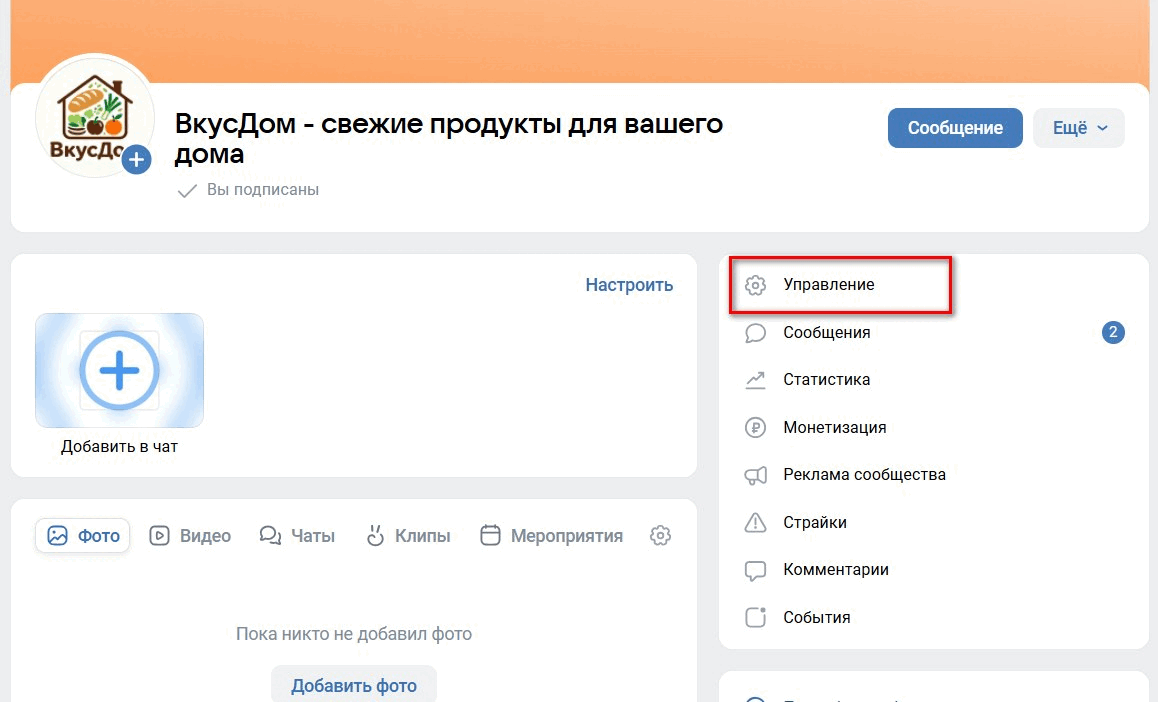1158x702 pixels.
Task: Select the Мероприятия tab
Action: pyautogui.click(x=551, y=536)
